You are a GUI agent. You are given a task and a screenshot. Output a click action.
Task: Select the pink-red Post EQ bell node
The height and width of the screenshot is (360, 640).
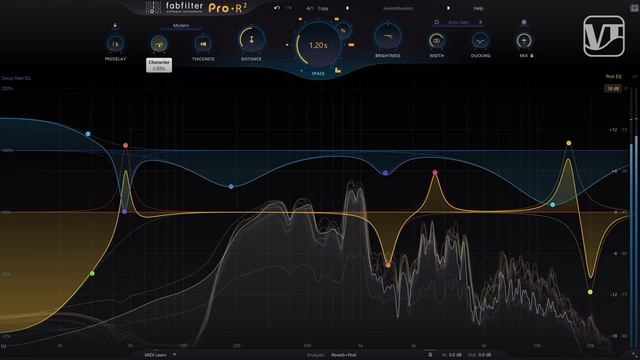pos(435,172)
